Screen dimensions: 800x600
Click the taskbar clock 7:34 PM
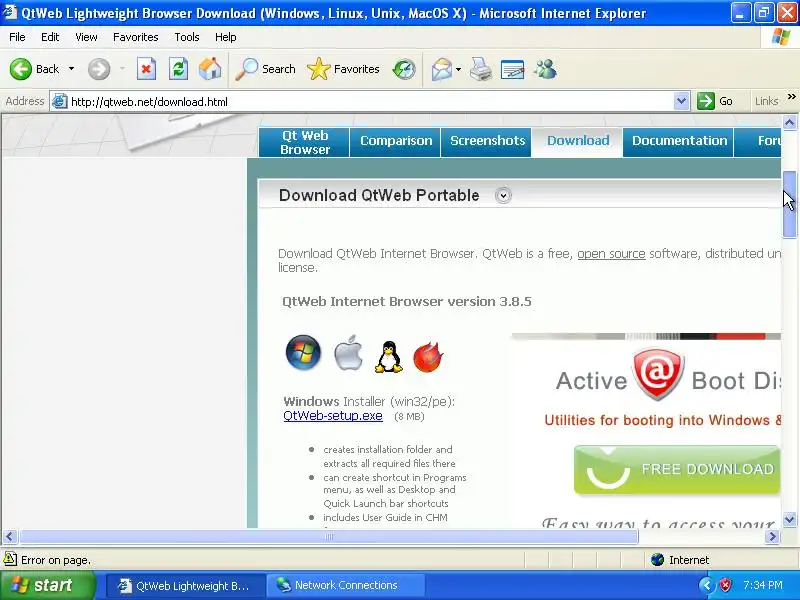pos(763,585)
